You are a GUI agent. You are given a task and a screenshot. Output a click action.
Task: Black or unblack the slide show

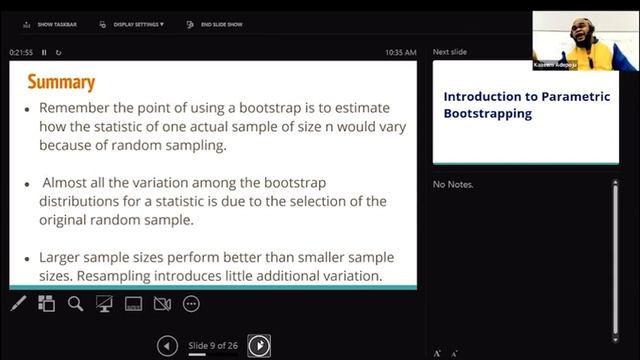coord(104,304)
